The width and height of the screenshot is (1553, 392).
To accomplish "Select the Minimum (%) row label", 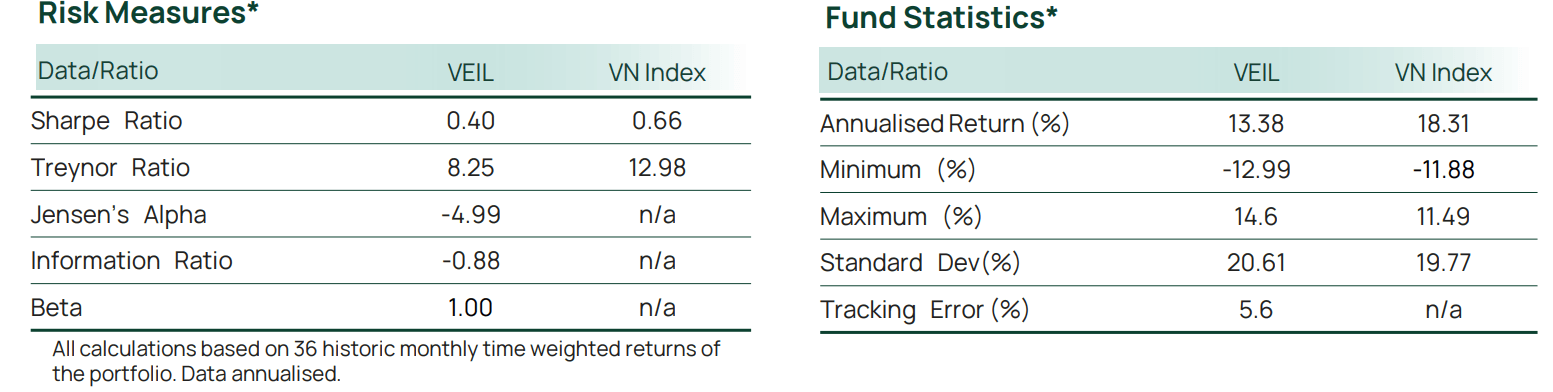I will (898, 170).
